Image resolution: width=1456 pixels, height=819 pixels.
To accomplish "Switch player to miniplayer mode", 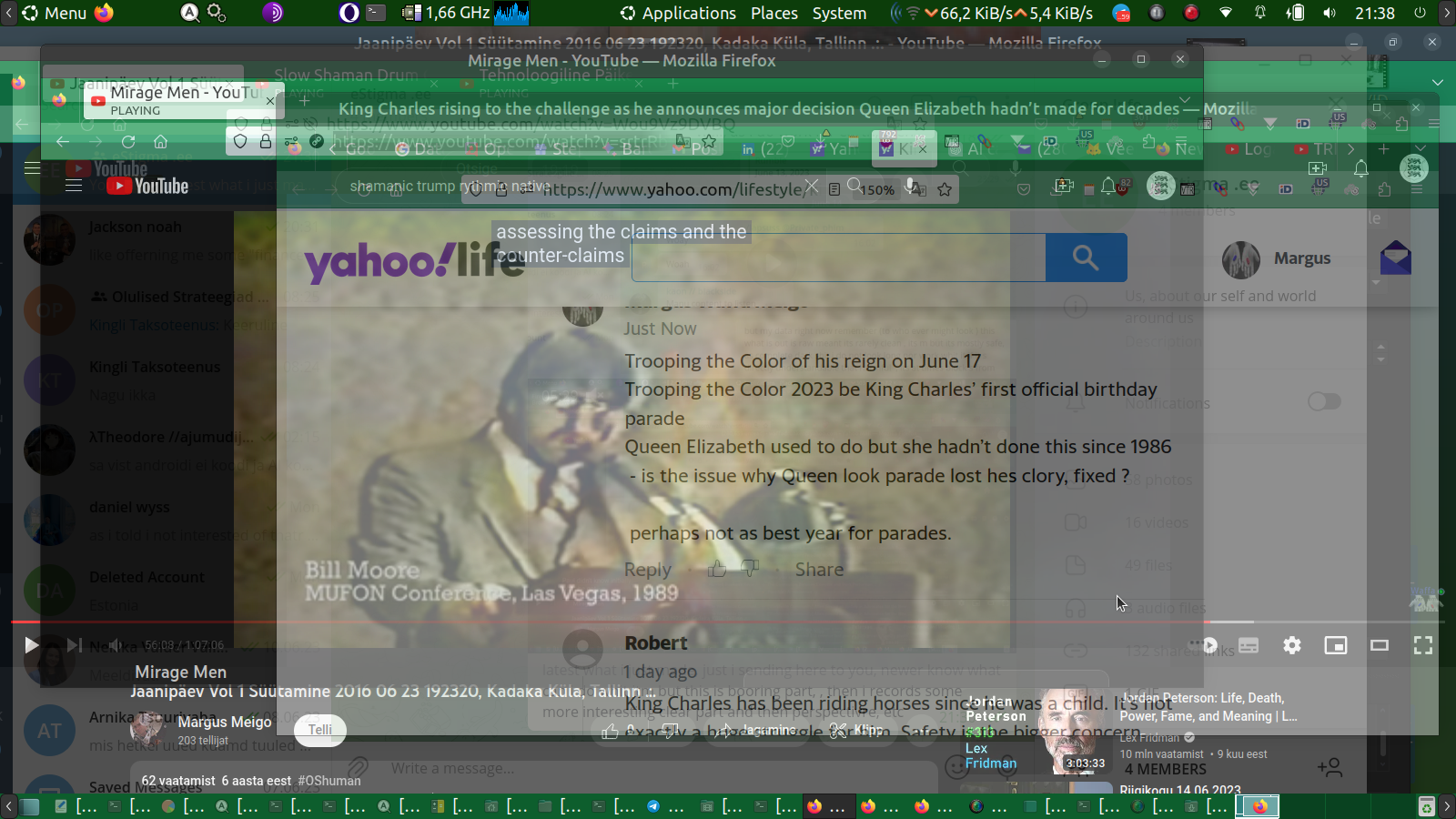I will coord(1336,645).
